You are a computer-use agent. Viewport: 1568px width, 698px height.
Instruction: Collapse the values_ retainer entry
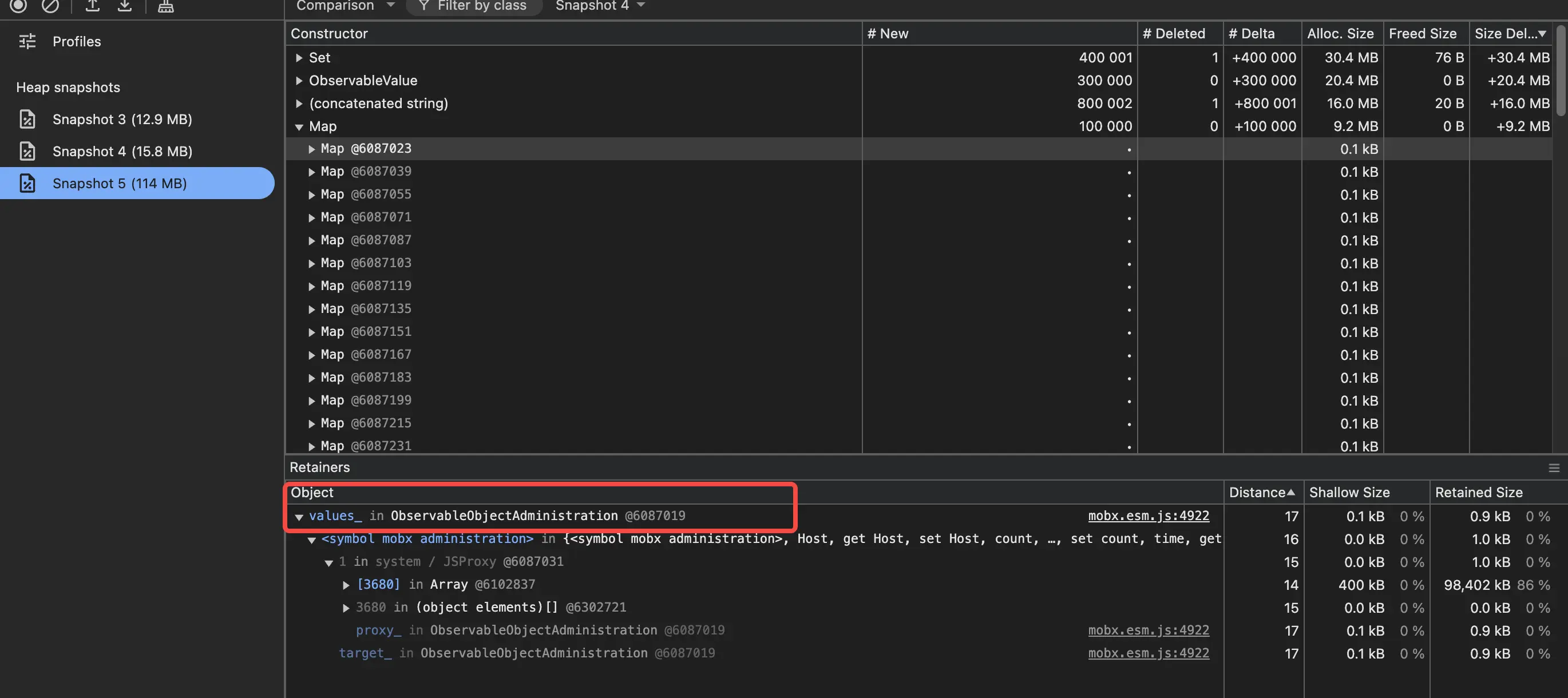pyautogui.click(x=299, y=517)
